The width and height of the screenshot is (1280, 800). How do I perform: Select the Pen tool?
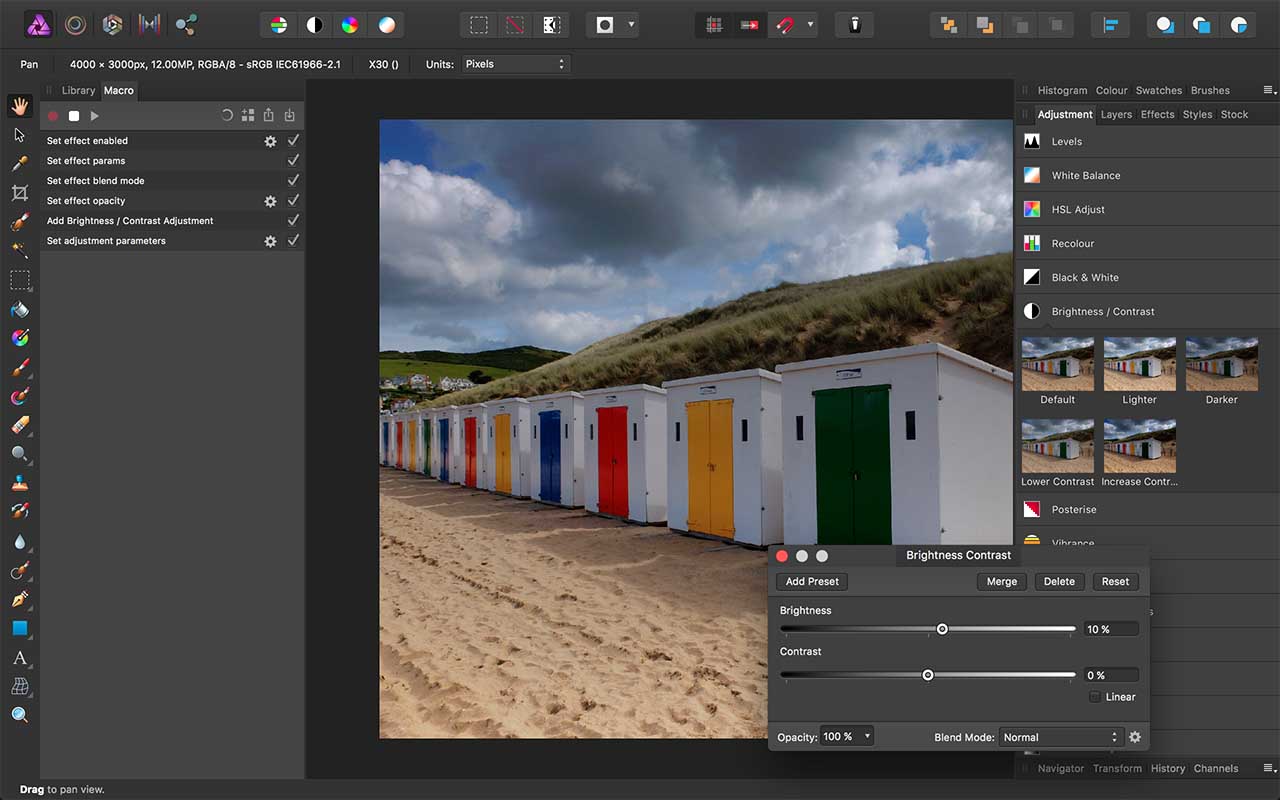(19, 599)
